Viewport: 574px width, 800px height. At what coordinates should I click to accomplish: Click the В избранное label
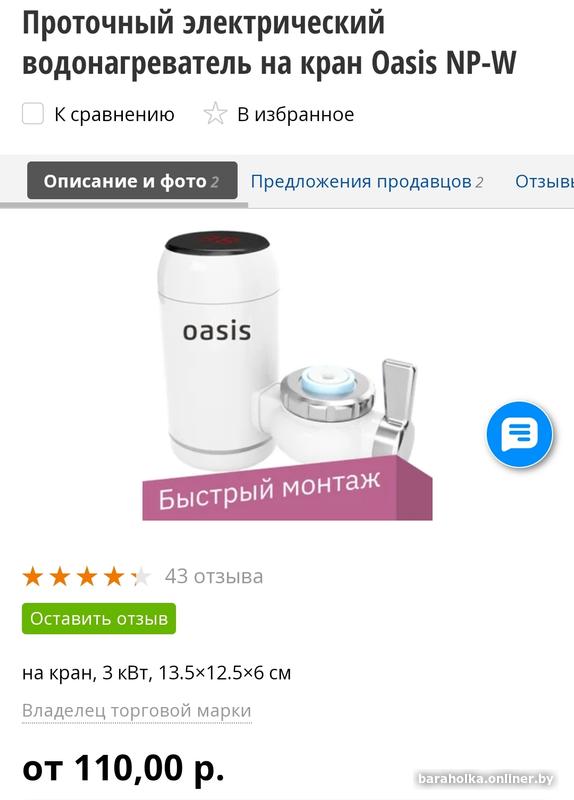pos(295,114)
